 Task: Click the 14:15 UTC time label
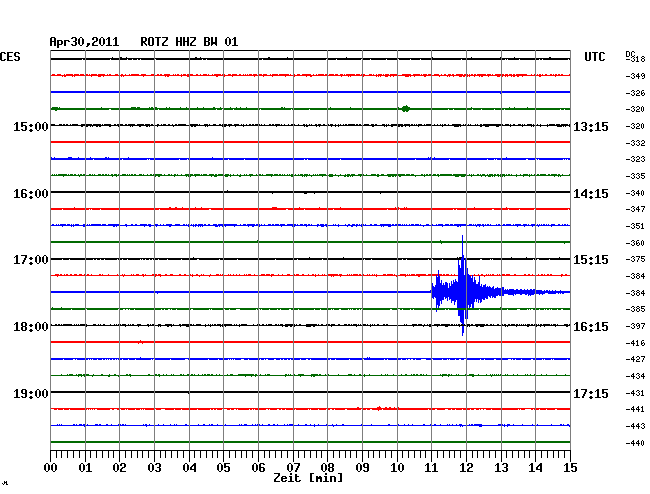[591, 194]
